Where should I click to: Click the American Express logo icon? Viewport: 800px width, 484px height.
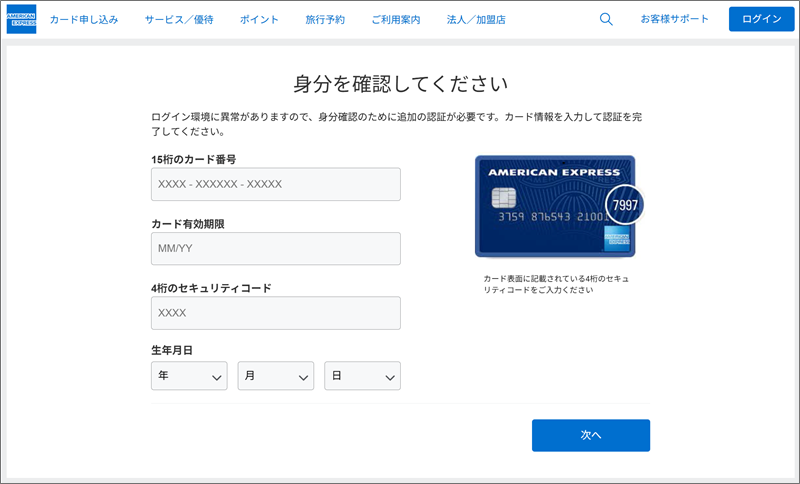tap(21, 19)
